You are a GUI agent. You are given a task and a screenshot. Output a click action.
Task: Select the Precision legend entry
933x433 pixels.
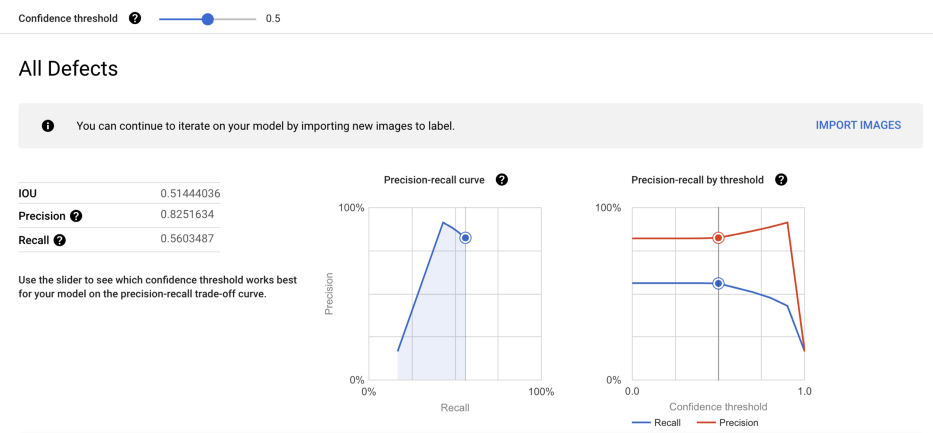pyautogui.click(x=727, y=423)
